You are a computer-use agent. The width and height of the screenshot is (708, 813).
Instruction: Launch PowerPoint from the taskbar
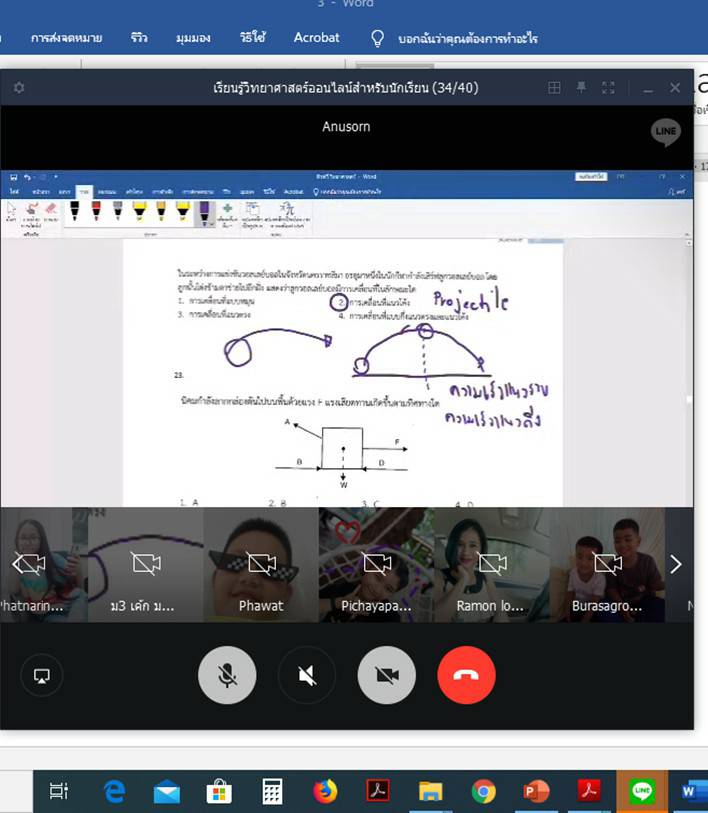click(537, 792)
